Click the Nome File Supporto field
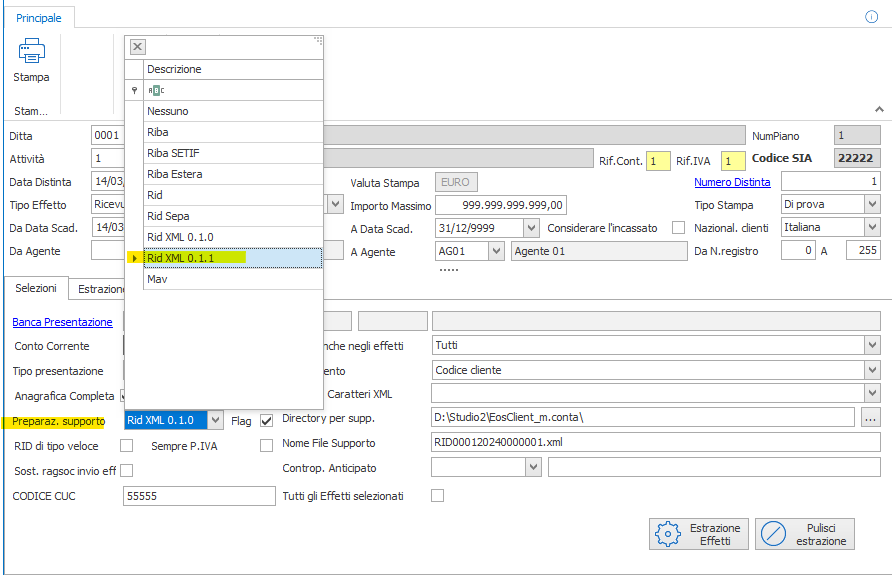The image size is (892, 575). [x=655, y=442]
